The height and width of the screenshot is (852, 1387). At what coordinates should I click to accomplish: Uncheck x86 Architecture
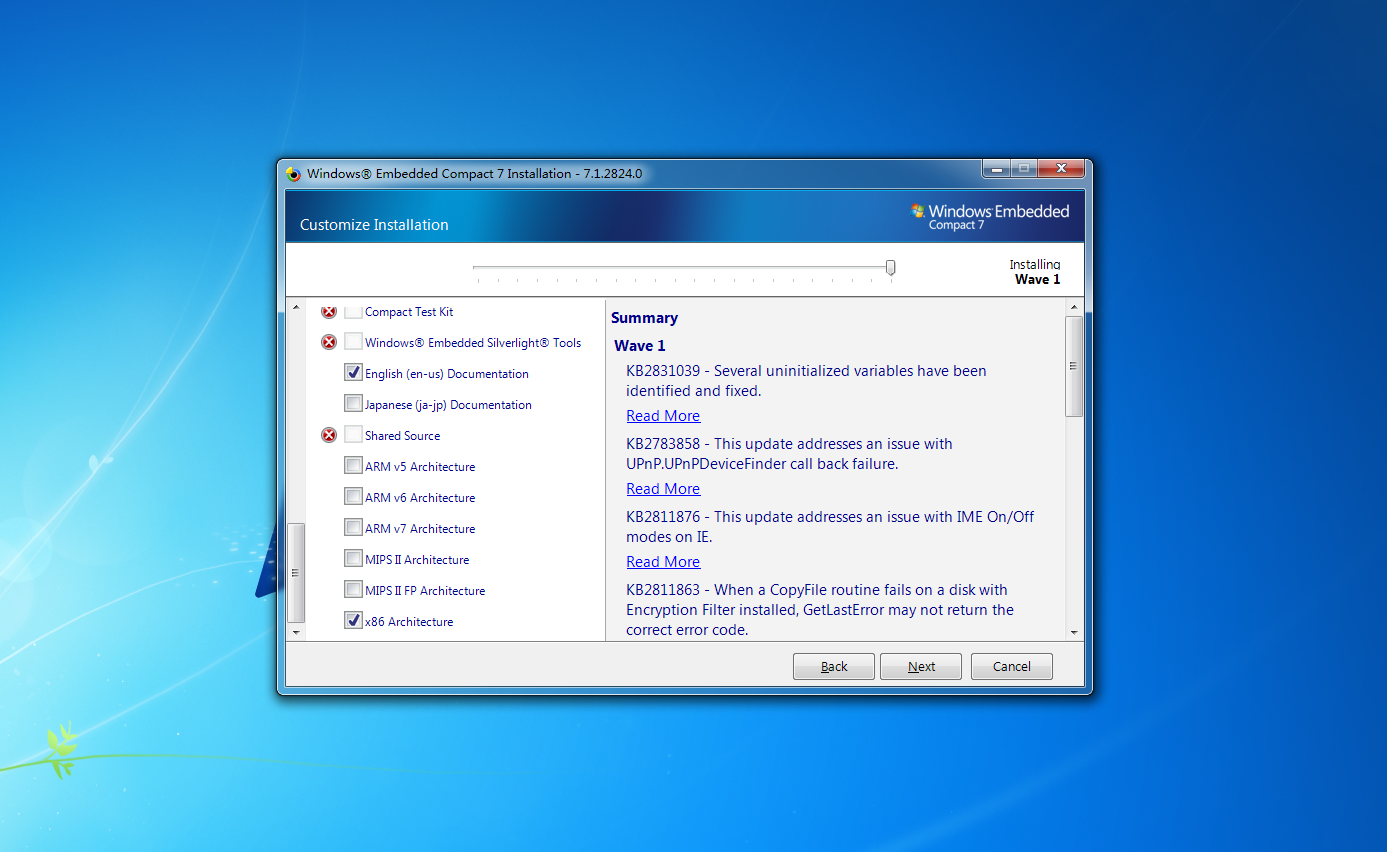pyautogui.click(x=353, y=621)
